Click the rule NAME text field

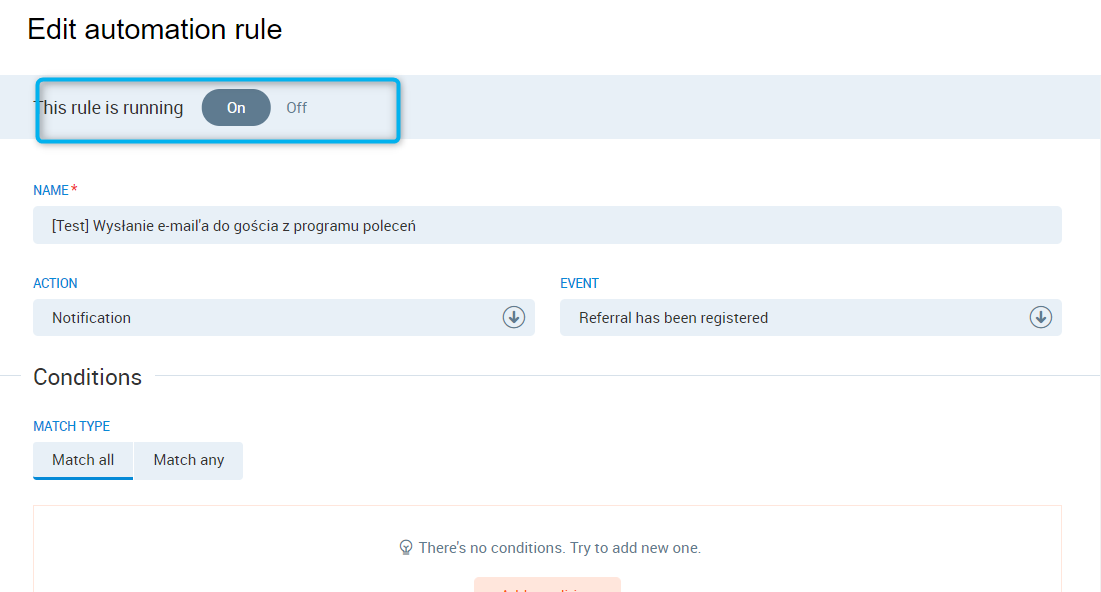547,226
